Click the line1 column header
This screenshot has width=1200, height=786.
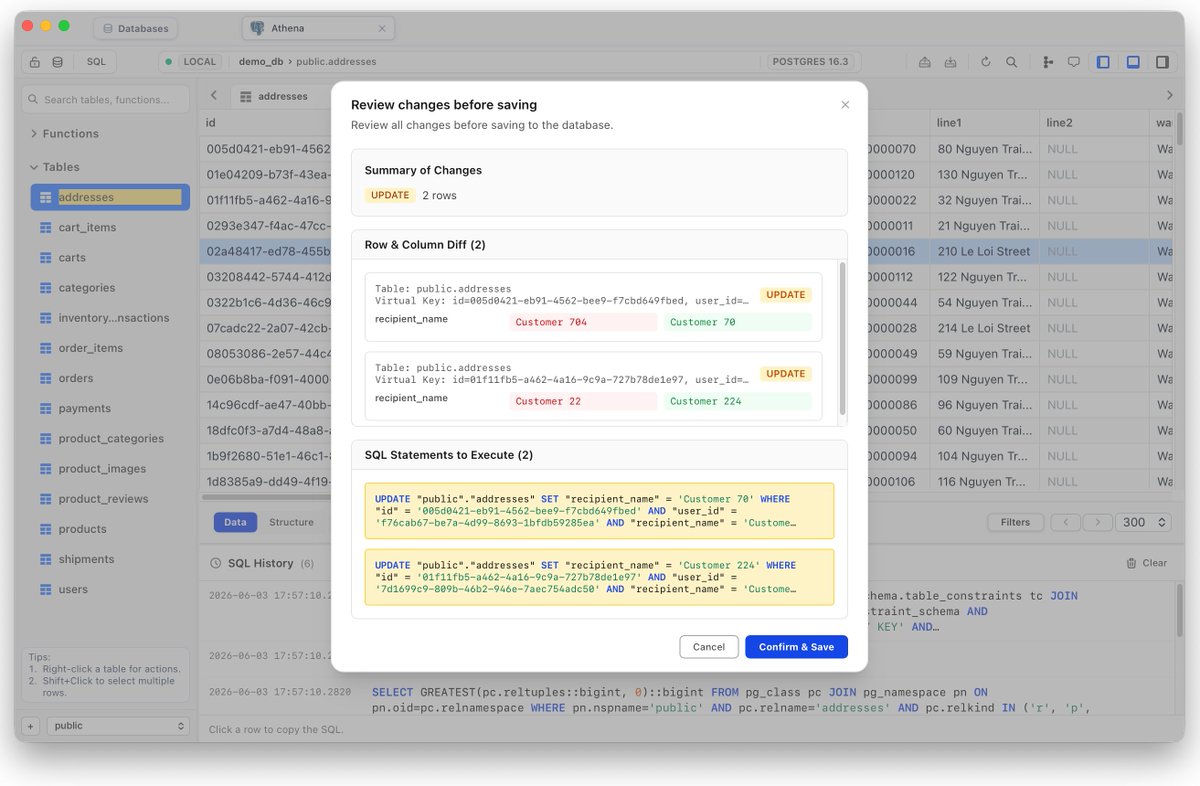point(984,122)
